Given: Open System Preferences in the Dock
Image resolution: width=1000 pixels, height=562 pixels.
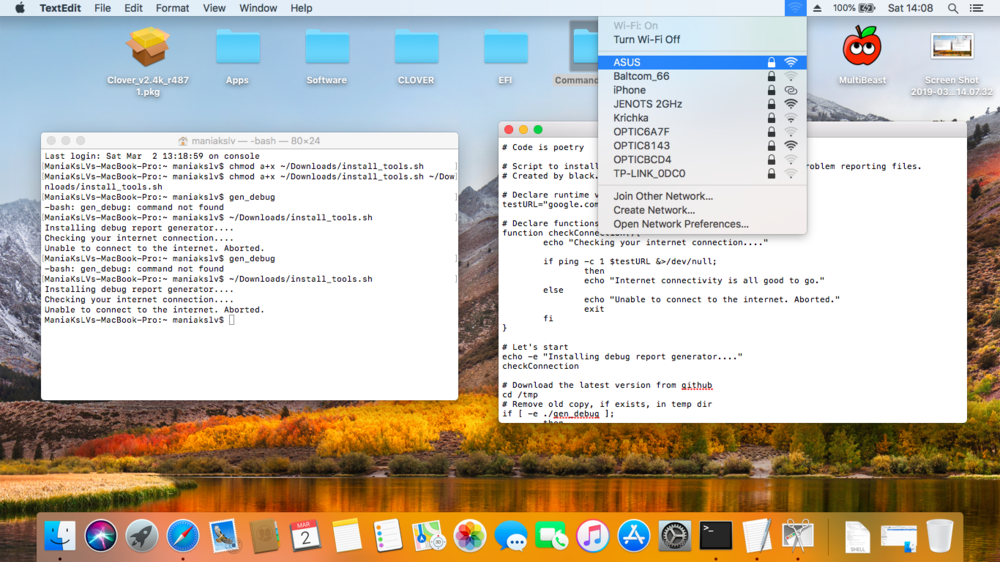Looking at the screenshot, I should pyautogui.click(x=675, y=536).
